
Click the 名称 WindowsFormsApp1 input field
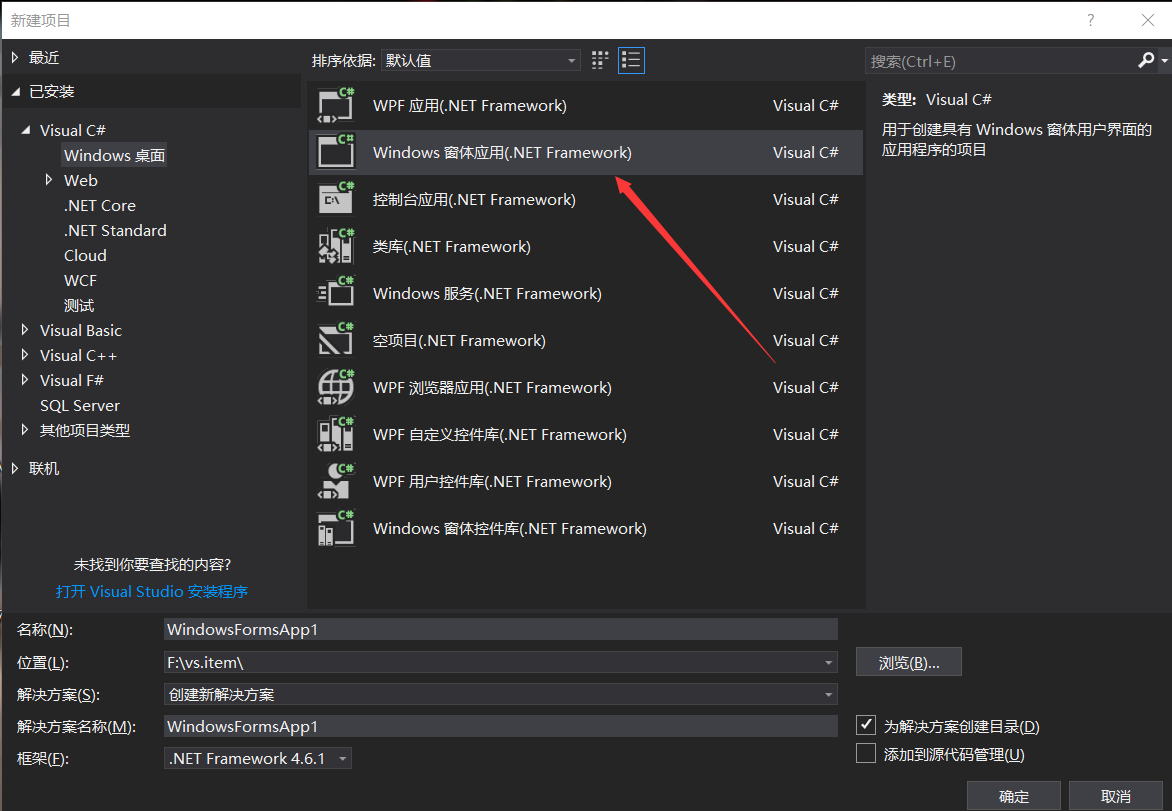[501, 629]
